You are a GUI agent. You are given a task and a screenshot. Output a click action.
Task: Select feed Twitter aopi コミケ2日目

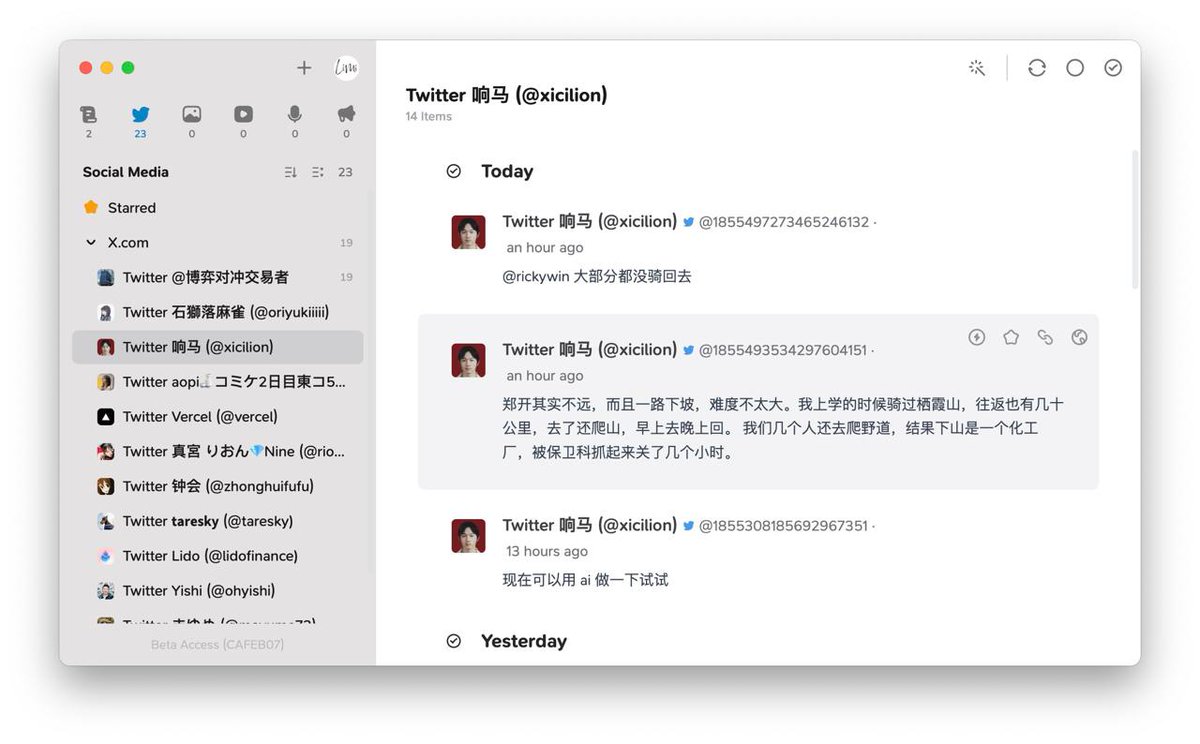coord(218,382)
